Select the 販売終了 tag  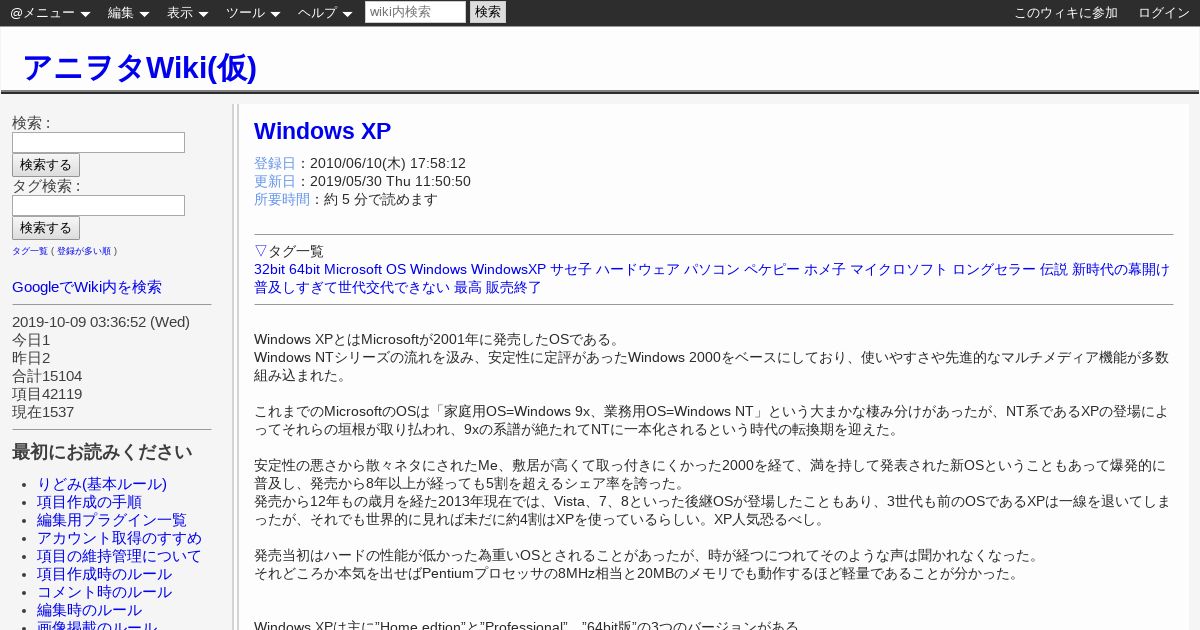pyautogui.click(x=514, y=287)
